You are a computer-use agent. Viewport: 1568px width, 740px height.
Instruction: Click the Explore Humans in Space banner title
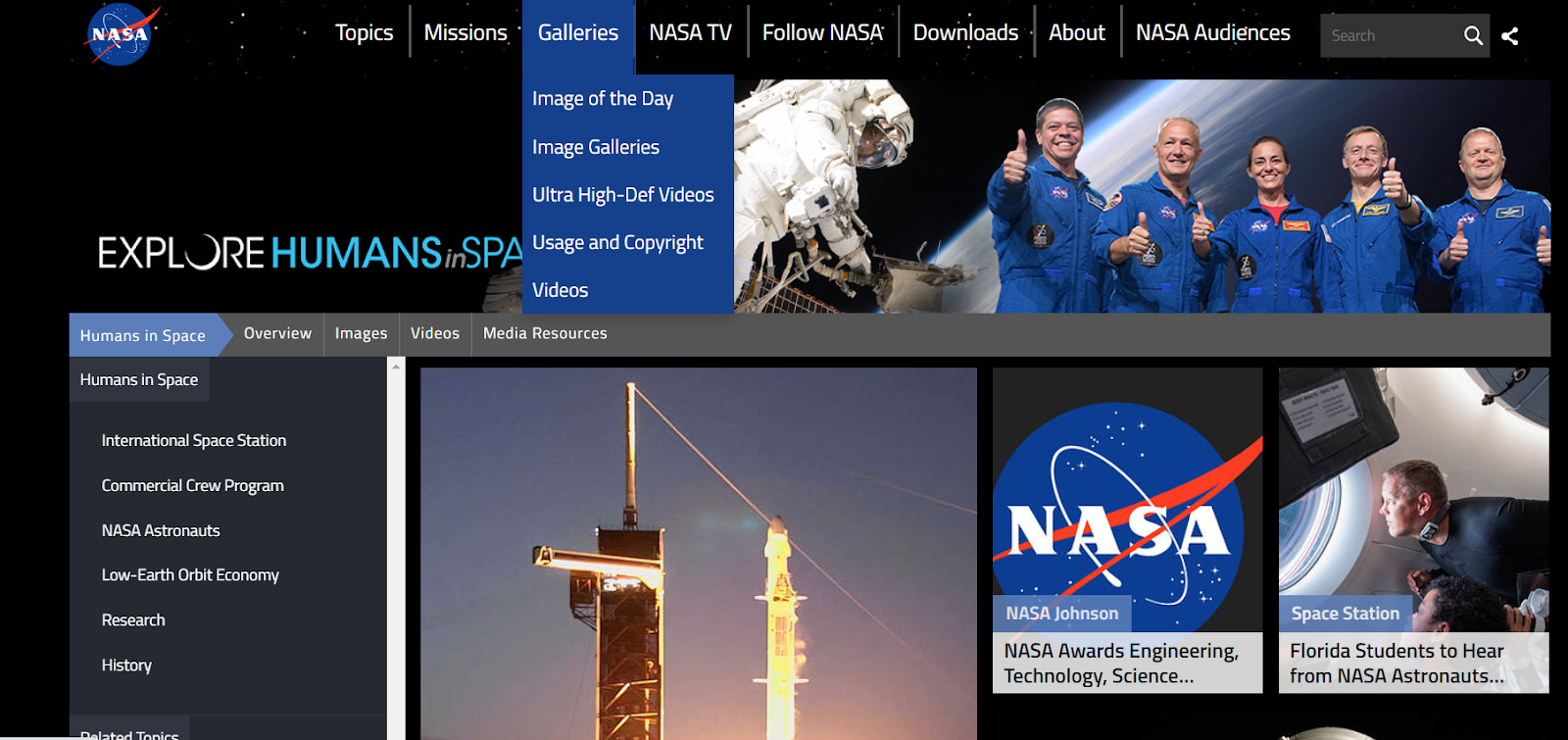point(310,253)
